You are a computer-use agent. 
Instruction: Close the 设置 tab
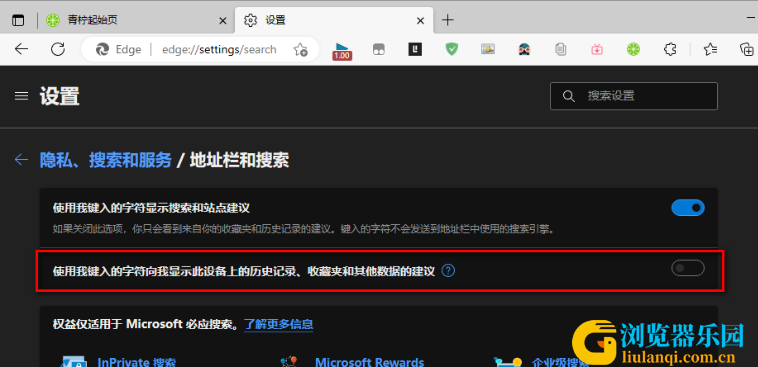421,20
